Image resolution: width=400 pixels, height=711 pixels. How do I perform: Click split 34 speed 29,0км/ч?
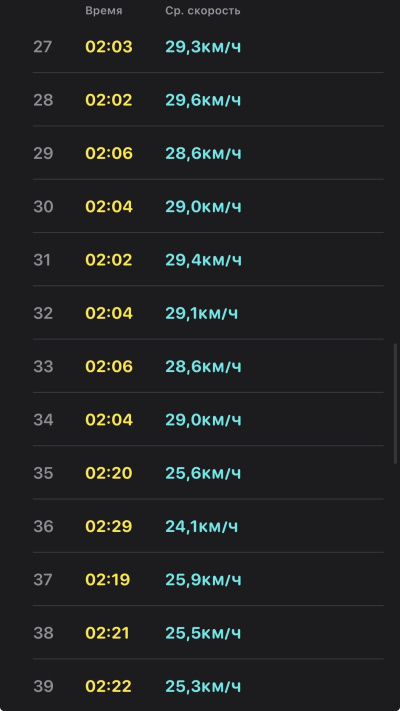203,420
